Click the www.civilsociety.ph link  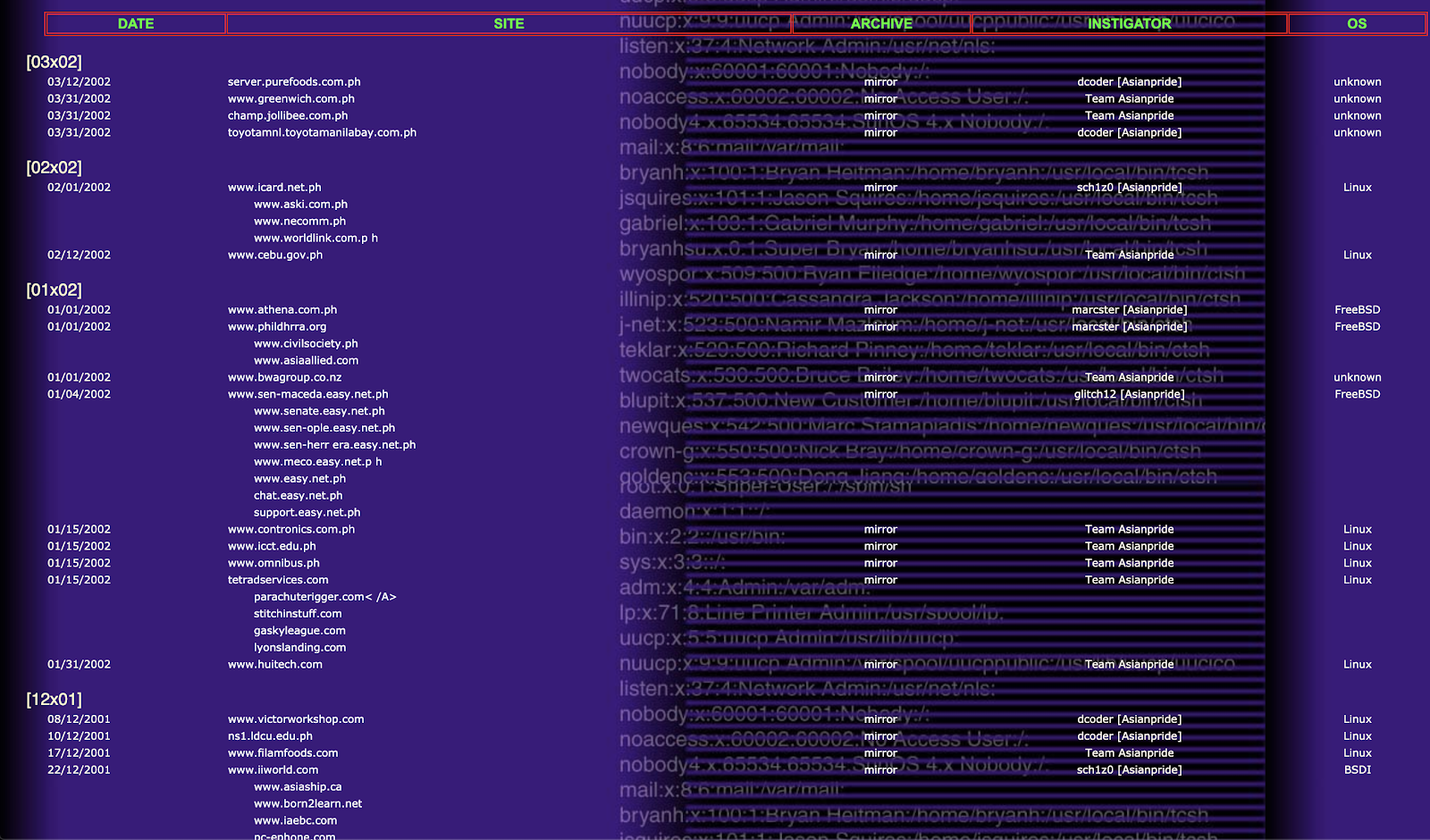306,344
